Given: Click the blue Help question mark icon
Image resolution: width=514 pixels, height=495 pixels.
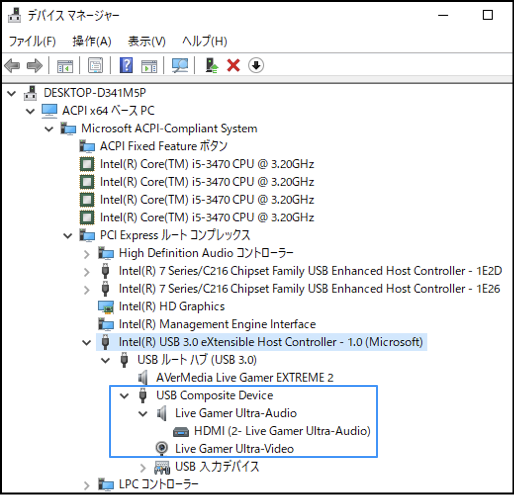Looking at the screenshot, I should pos(126,65).
